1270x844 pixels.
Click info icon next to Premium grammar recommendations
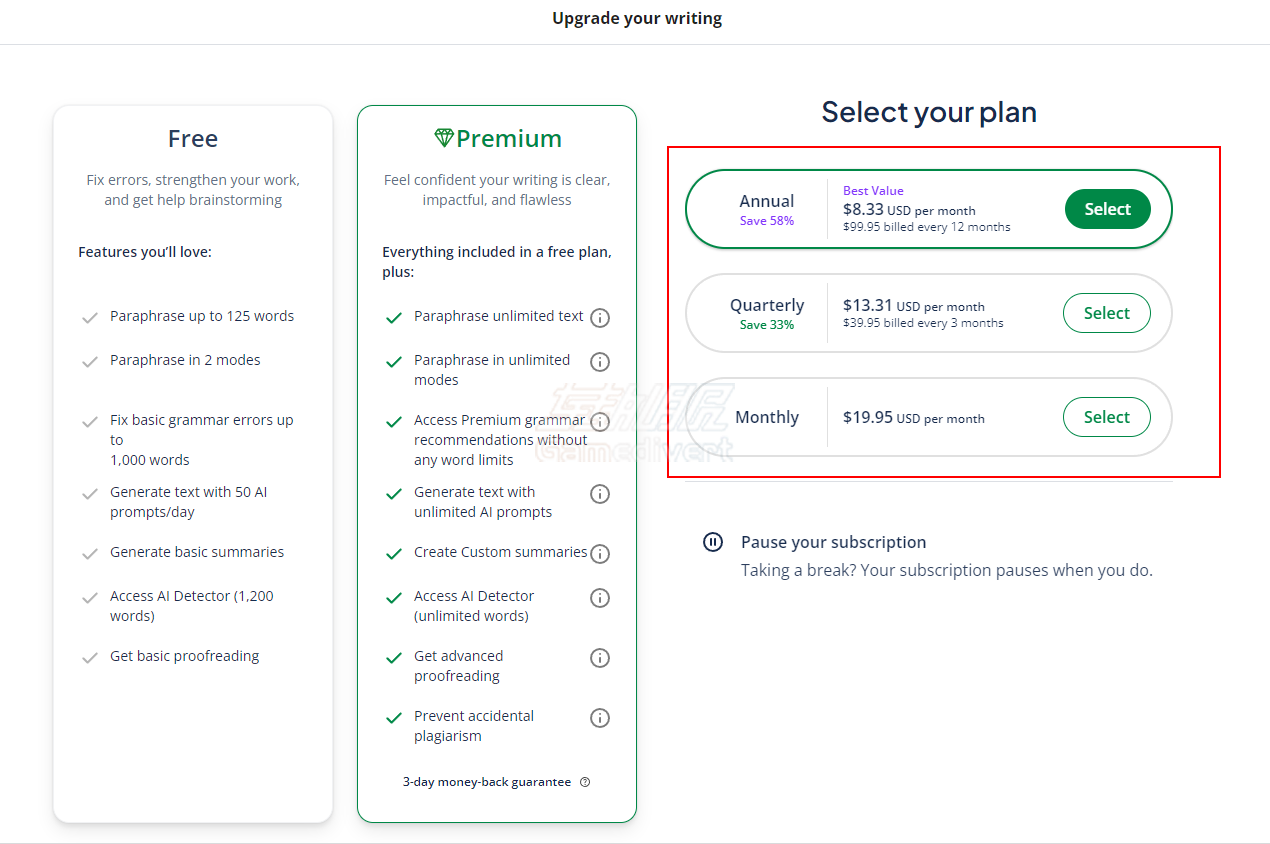600,422
